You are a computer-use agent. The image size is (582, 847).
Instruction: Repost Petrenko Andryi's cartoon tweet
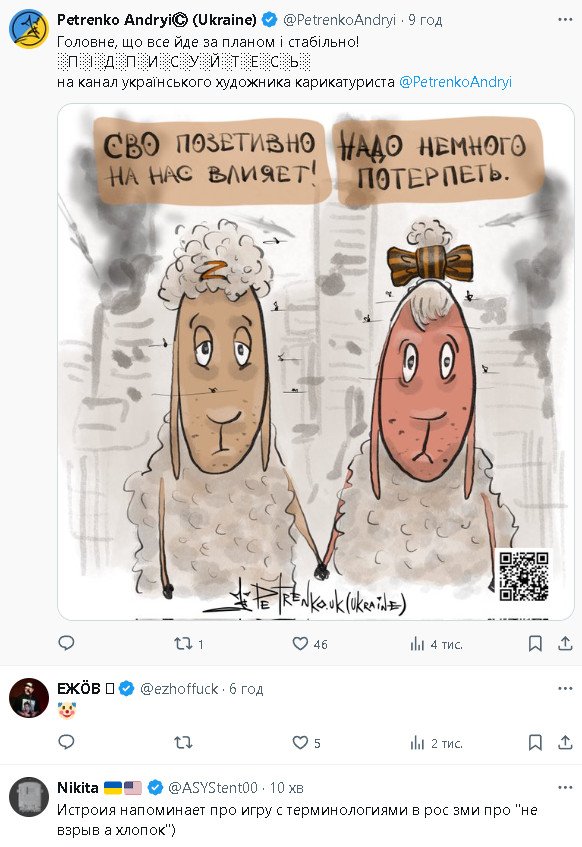tap(188, 643)
